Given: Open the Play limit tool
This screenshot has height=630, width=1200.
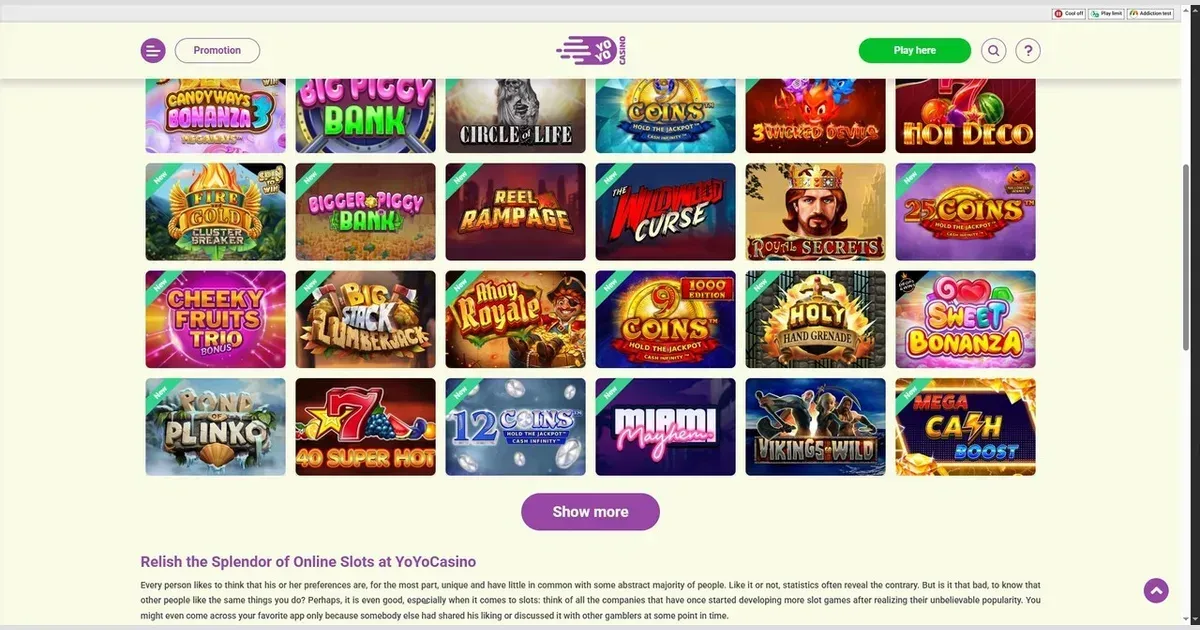Looking at the screenshot, I should click(x=1106, y=13).
